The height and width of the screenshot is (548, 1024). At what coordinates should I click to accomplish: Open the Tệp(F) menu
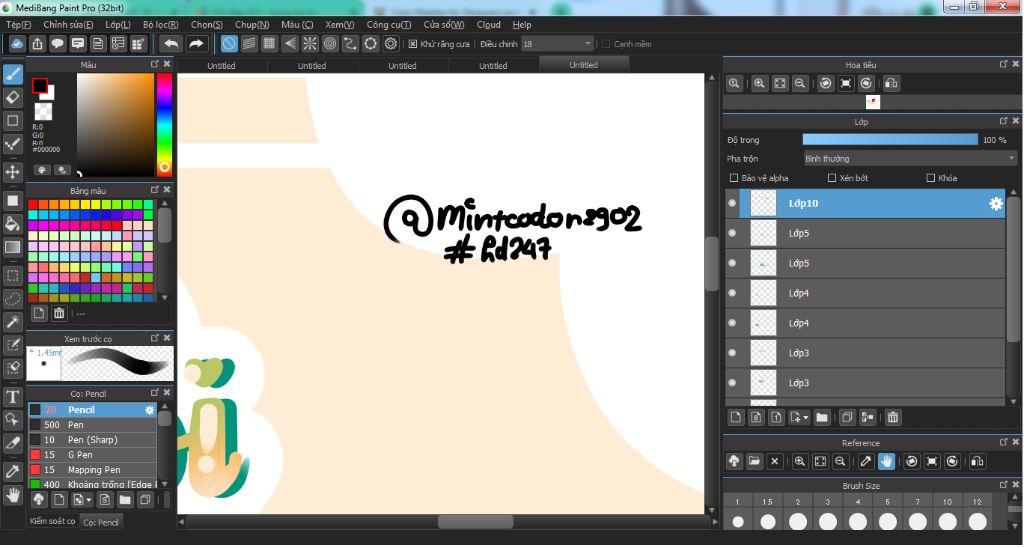(x=18, y=25)
